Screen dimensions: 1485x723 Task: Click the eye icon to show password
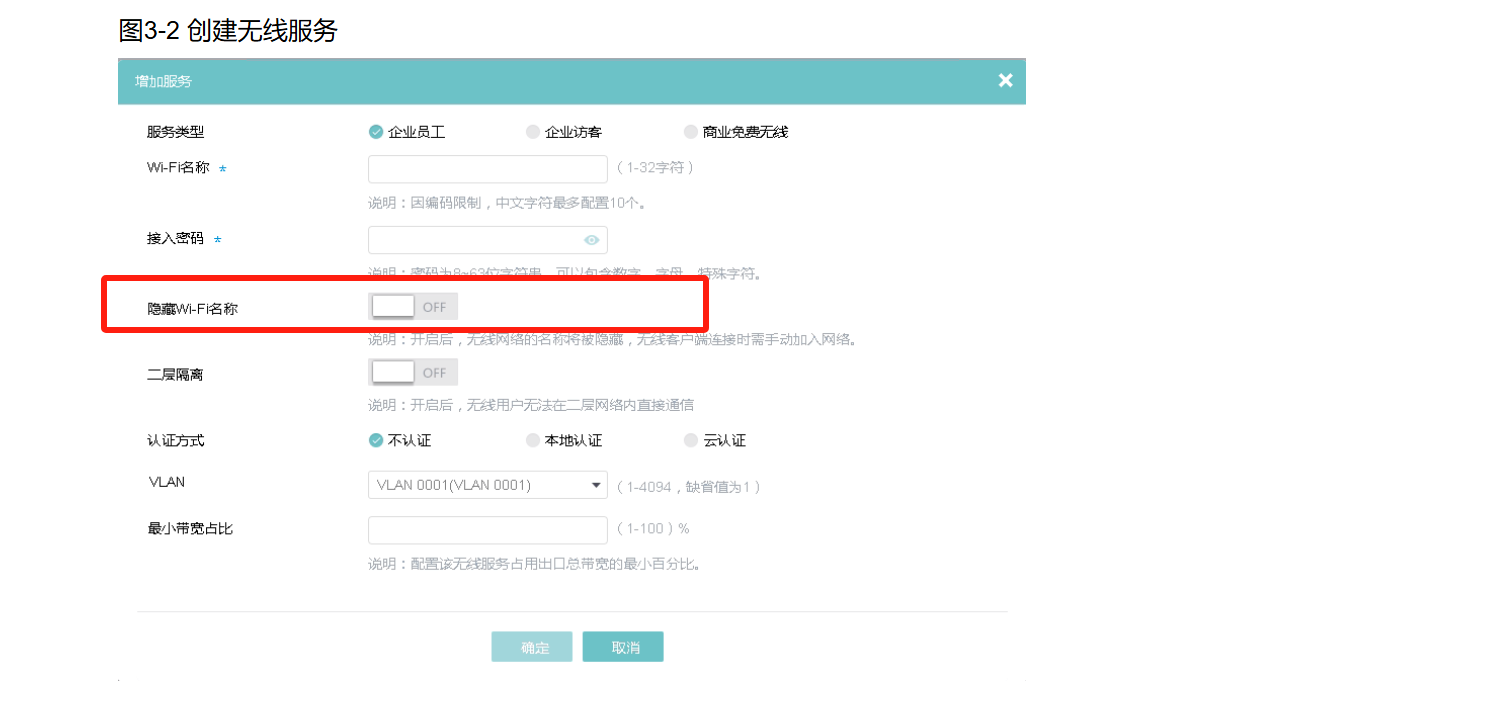[592, 240]
